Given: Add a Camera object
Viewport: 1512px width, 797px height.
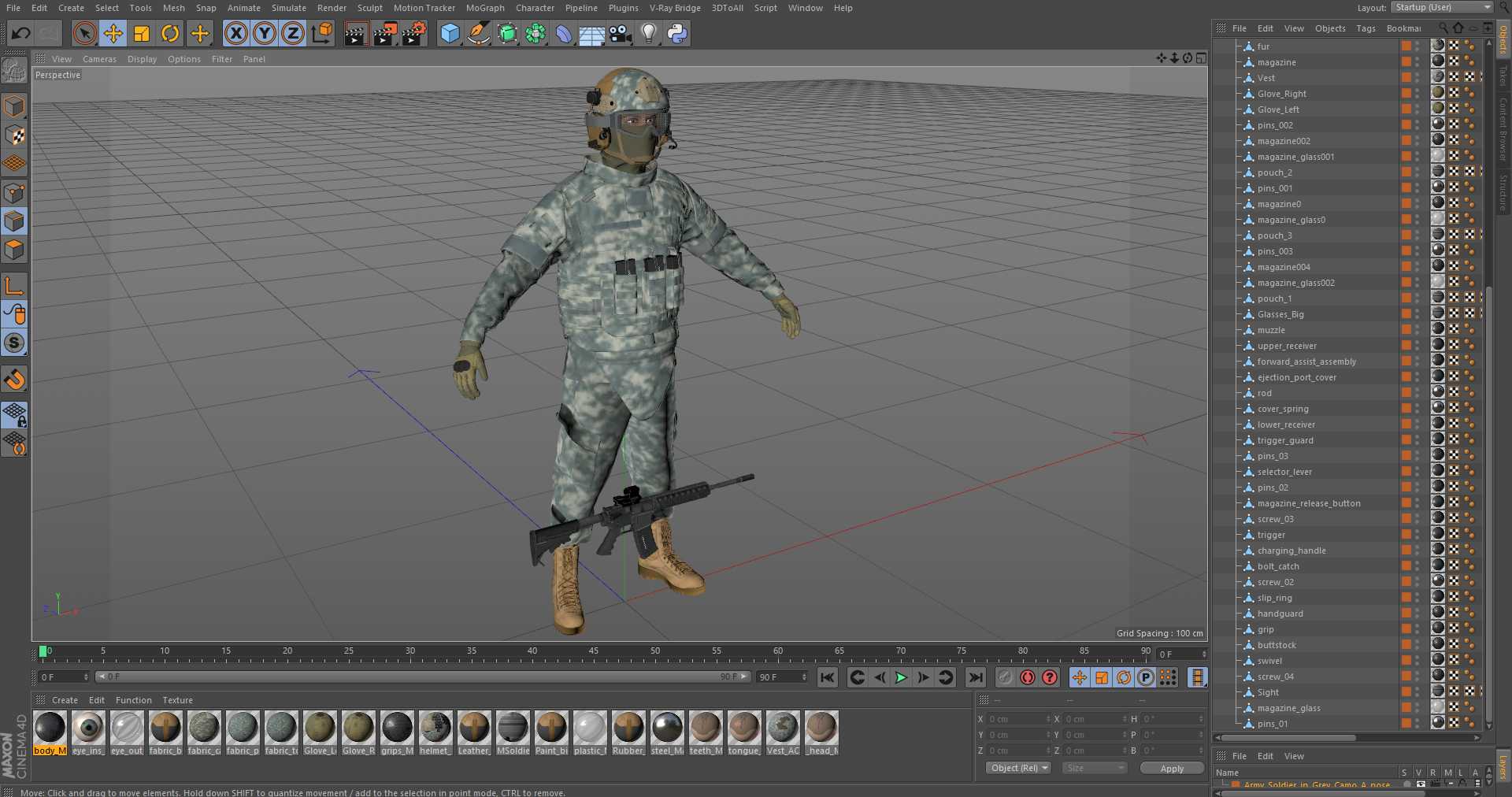Looking at the screenshot, I should (621, 33).
